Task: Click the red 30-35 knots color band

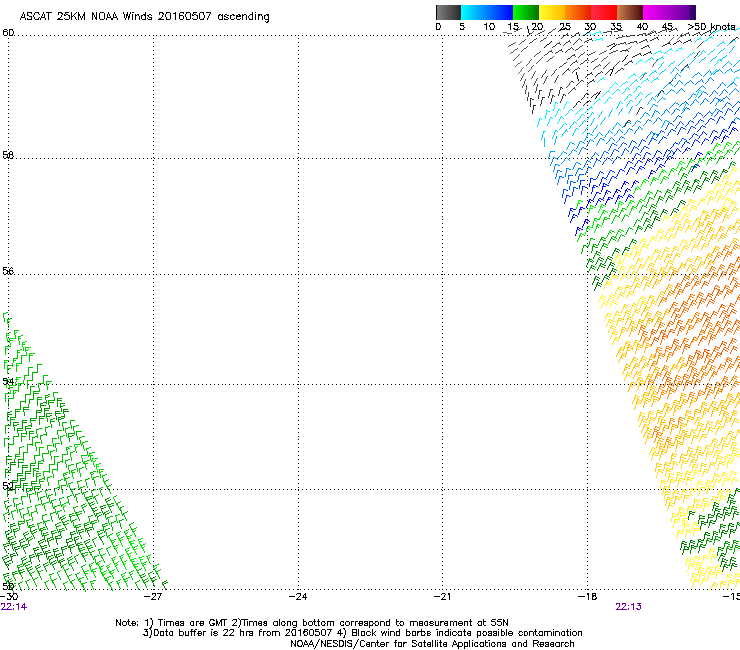Action: point(604,12)
